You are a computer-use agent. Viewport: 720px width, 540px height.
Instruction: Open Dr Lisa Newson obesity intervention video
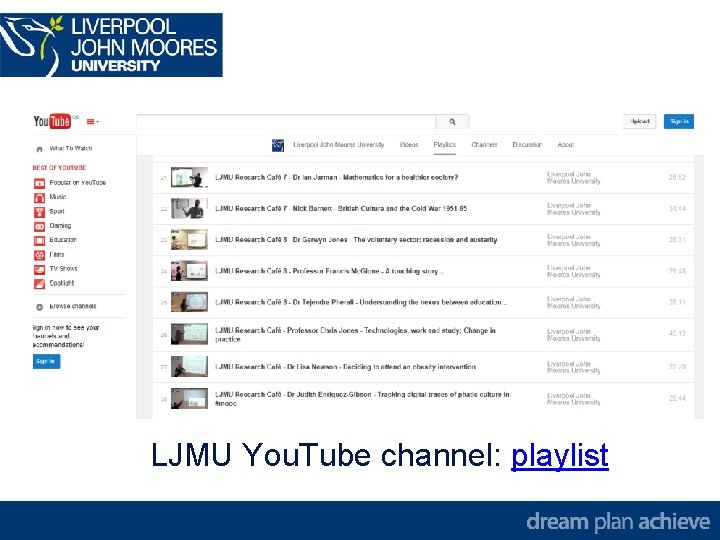[345, 366]
